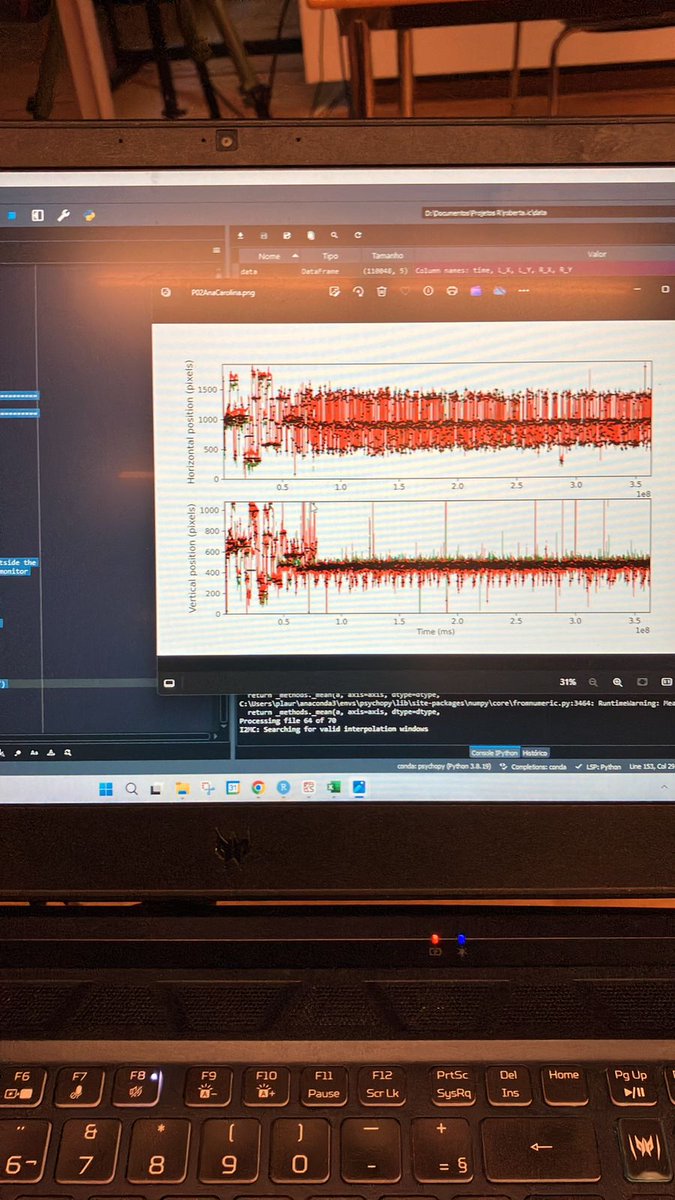Fit image to window icon in Photos
This screenshot has height=1200, width=675.
tap(641, 682)
